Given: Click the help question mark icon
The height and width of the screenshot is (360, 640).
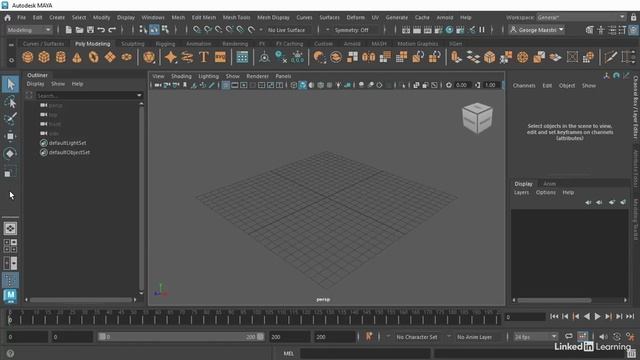Looking at the screenshot, I should 10,353.
